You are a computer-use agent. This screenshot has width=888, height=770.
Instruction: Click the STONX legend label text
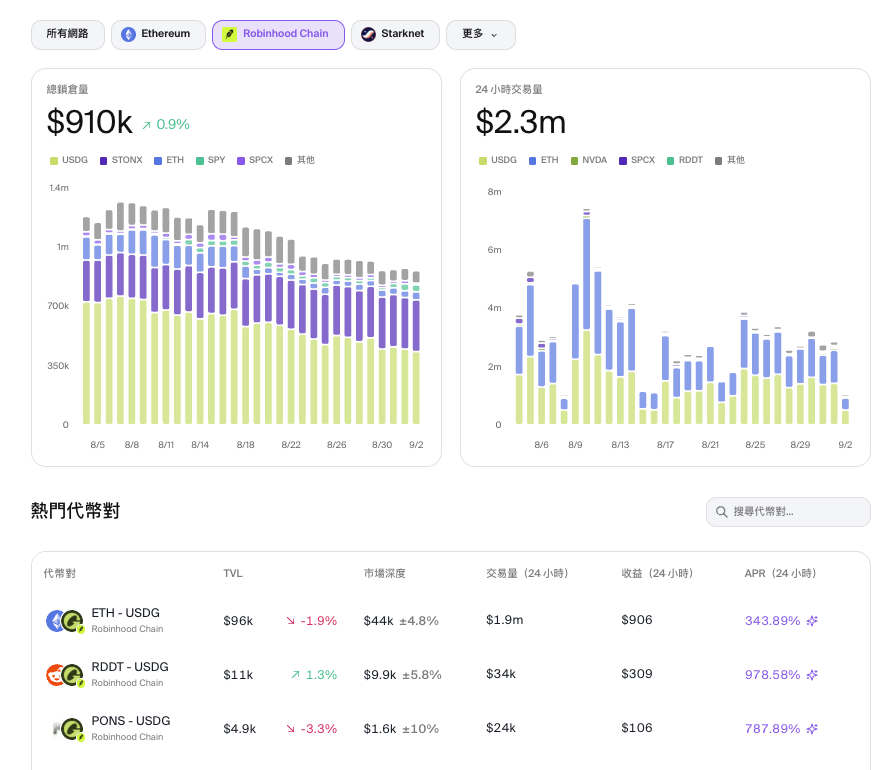pos(127,160)
